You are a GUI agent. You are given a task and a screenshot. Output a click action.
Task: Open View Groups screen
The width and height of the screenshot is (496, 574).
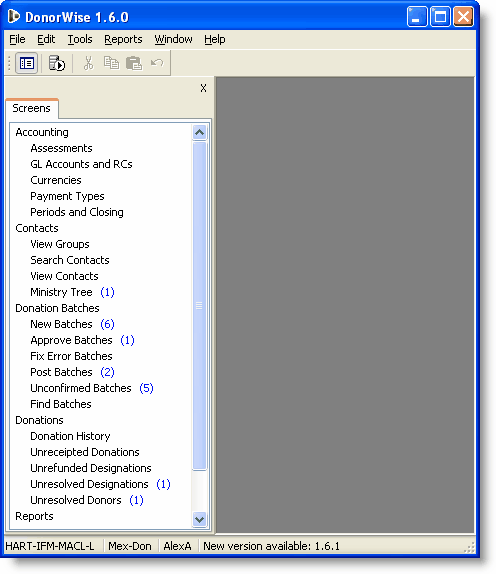coord(60,244)
